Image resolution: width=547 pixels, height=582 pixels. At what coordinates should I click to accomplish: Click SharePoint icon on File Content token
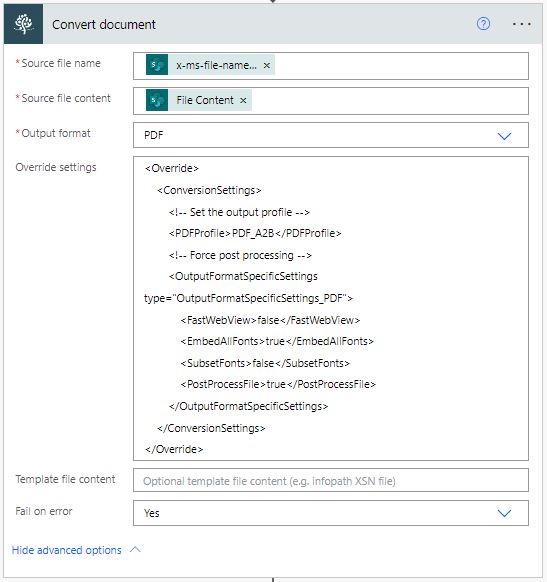pyautogui.click(x=157, y=100)
